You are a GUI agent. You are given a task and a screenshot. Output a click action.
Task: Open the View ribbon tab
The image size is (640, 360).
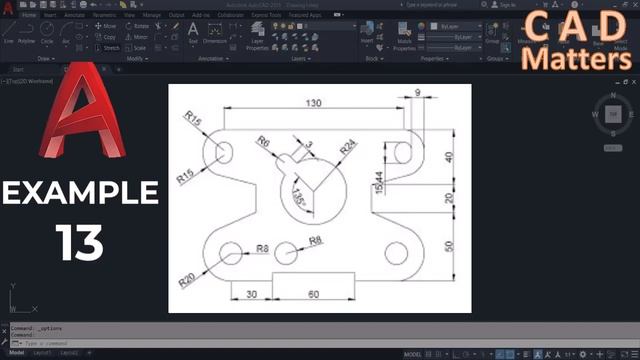point(129,15)
